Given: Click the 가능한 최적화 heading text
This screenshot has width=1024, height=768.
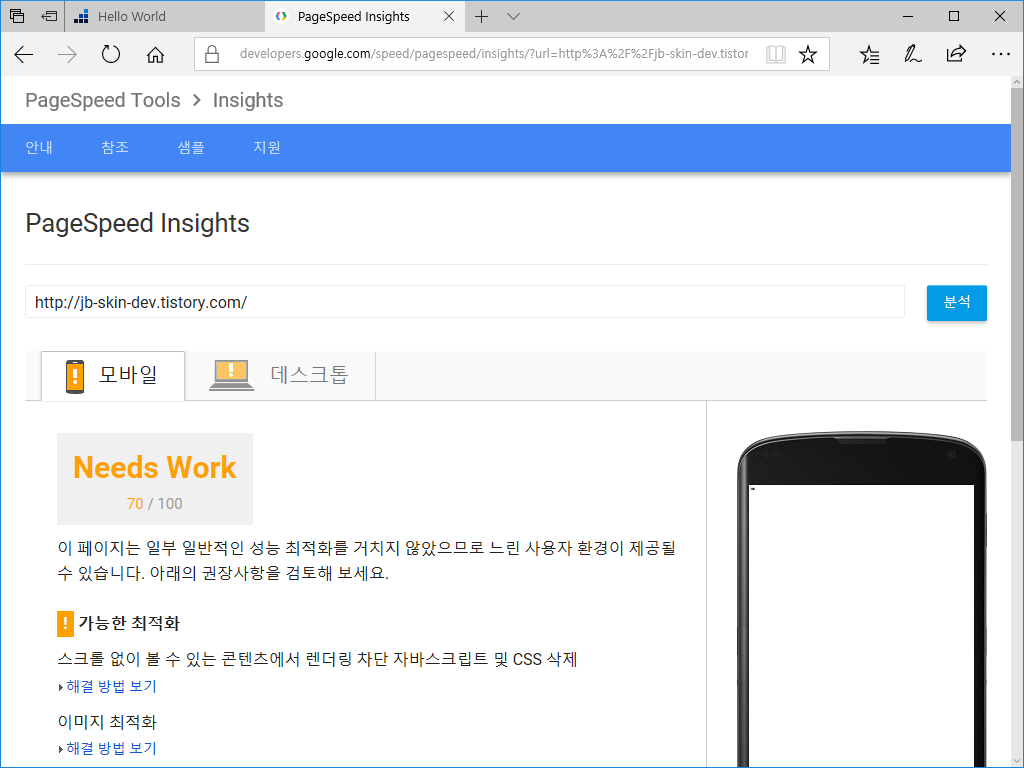Looking at the screenshot, I should click(x=129, y=623).
